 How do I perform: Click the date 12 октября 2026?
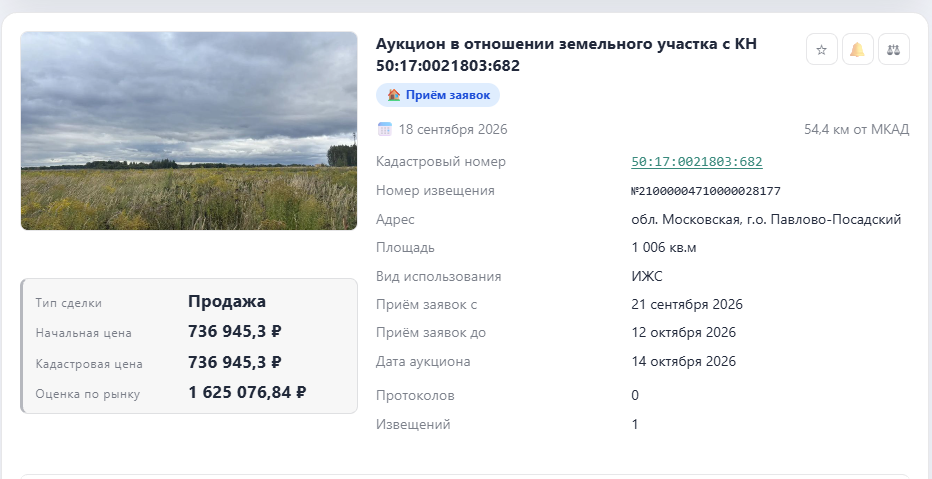click(684, 333)
